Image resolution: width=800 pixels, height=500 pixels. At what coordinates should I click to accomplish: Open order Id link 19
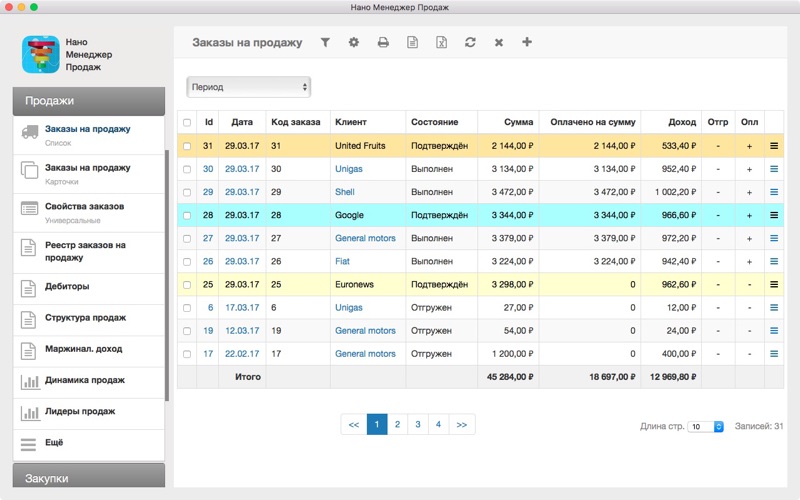coord(208,331)
